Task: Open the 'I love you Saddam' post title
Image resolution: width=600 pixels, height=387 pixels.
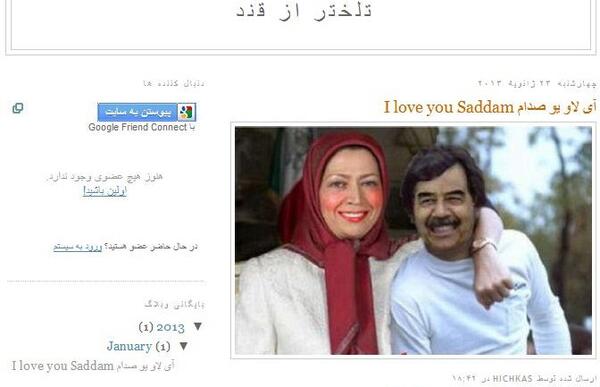Action: click(490, 108)
